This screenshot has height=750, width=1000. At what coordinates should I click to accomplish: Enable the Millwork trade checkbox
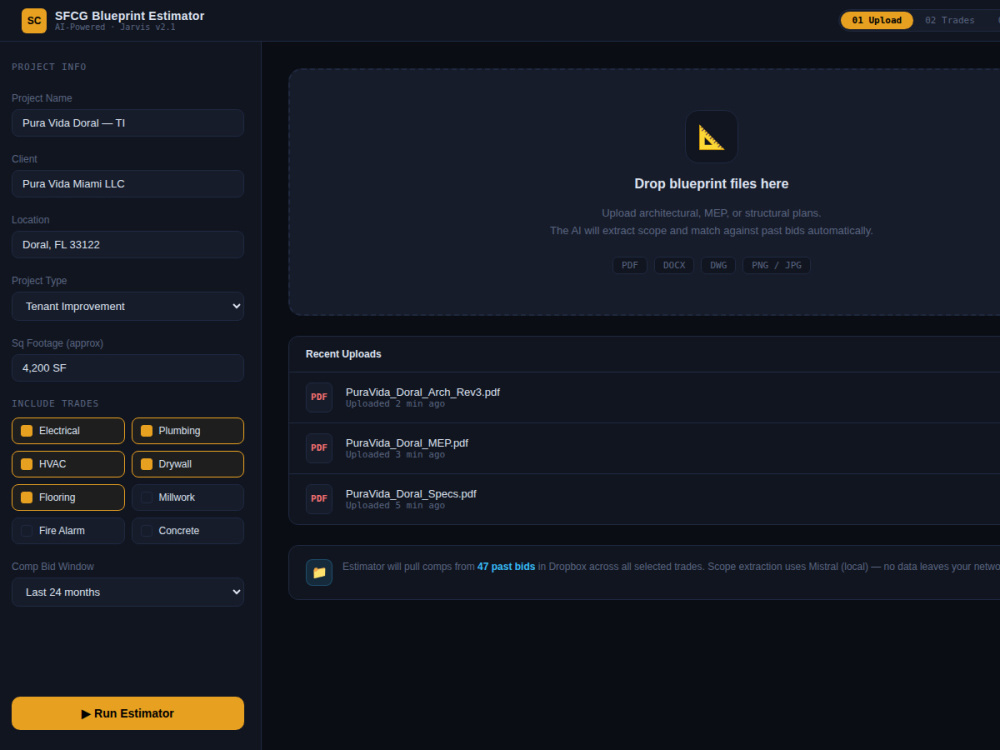147,497
